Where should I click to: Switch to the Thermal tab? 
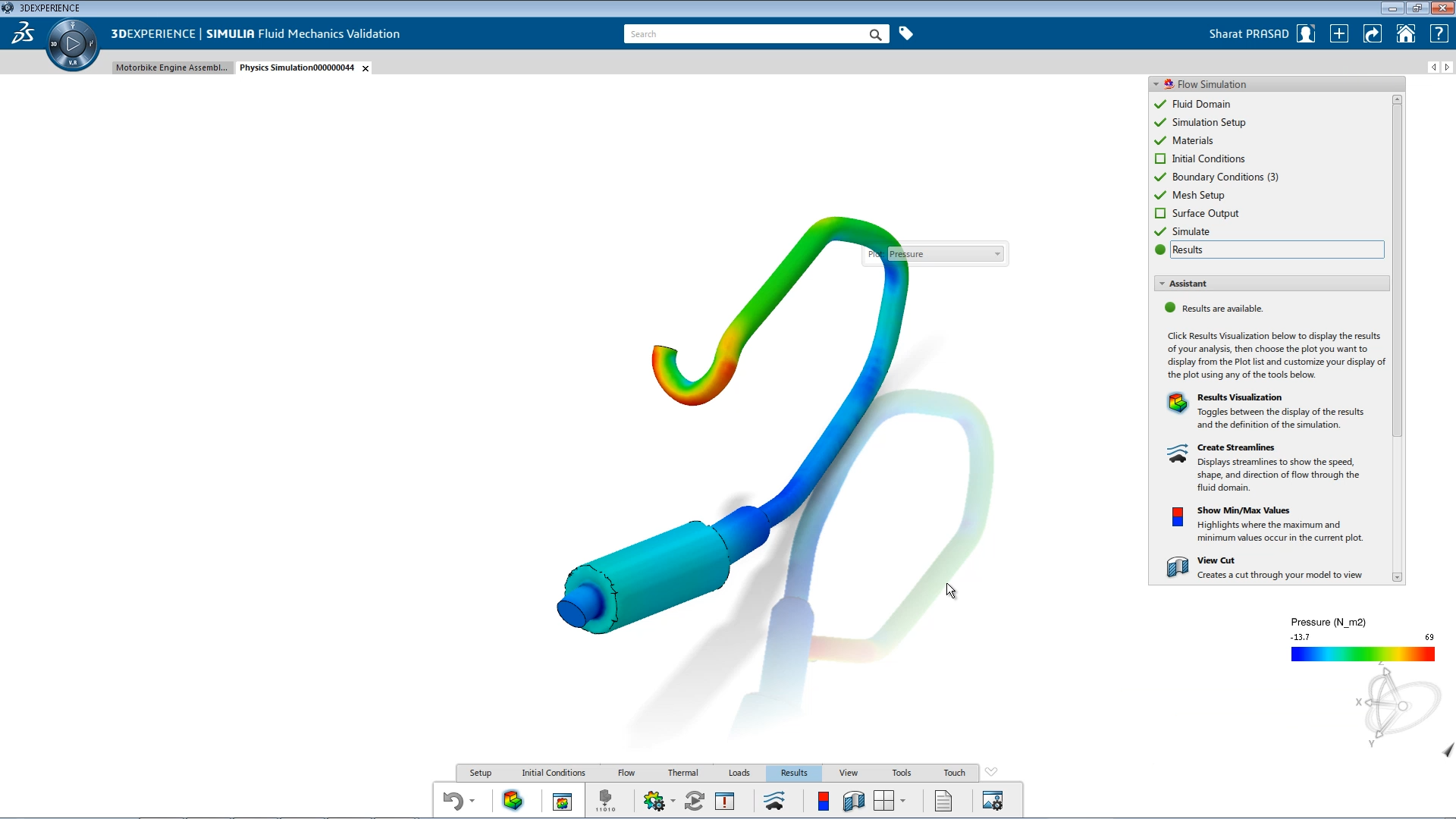(x=682, y=773)
